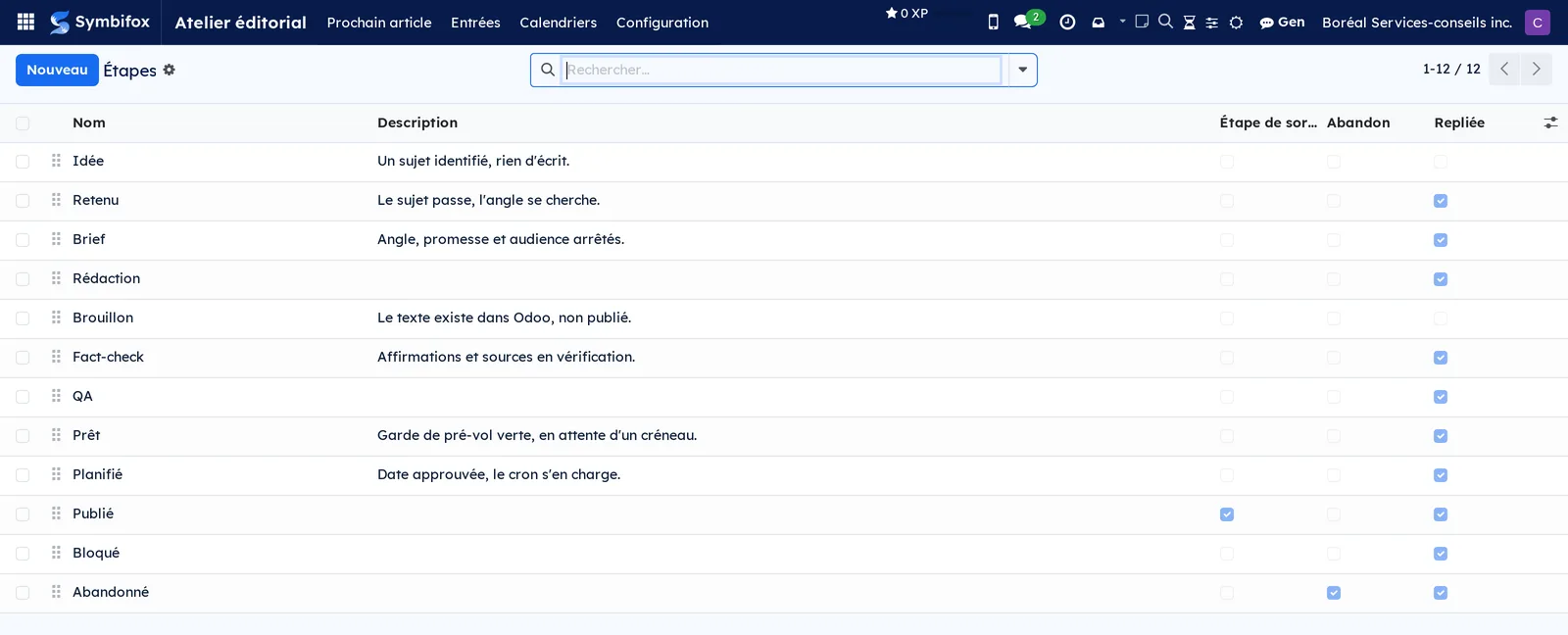Screen dimensions: 1568x635
Task: Click the Nouveau button
Action: coord(57,70)
